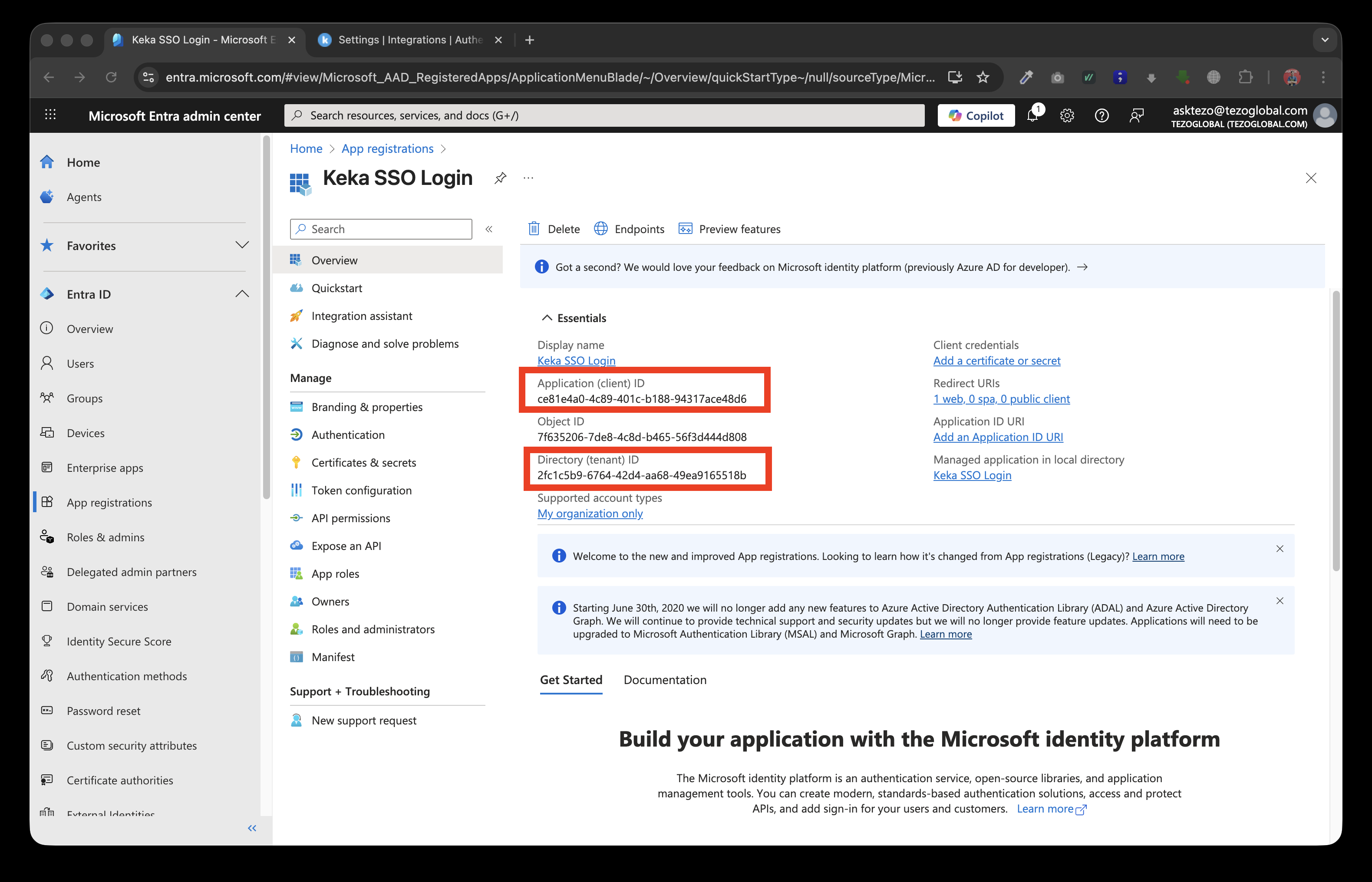Click the top resource search field
Screen dimensions: 1372x882
[x=604, y=116]
